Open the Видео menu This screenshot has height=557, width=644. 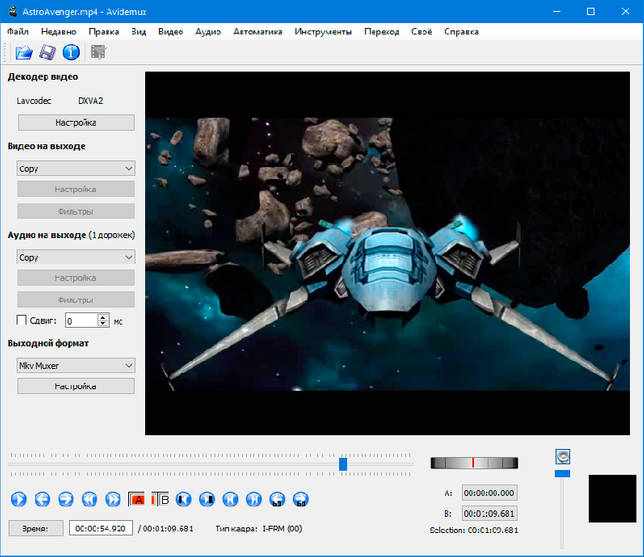[x=170, y=32]
